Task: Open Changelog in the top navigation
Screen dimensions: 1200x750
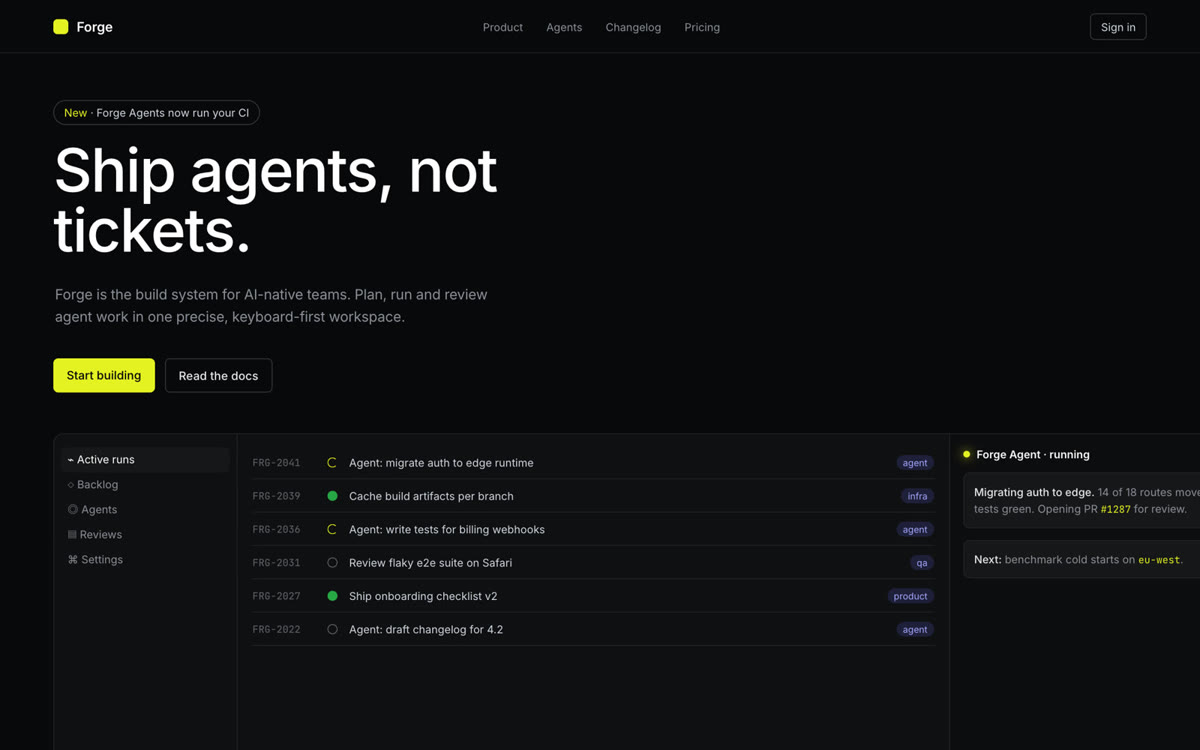Action: (x=633, y=27)
